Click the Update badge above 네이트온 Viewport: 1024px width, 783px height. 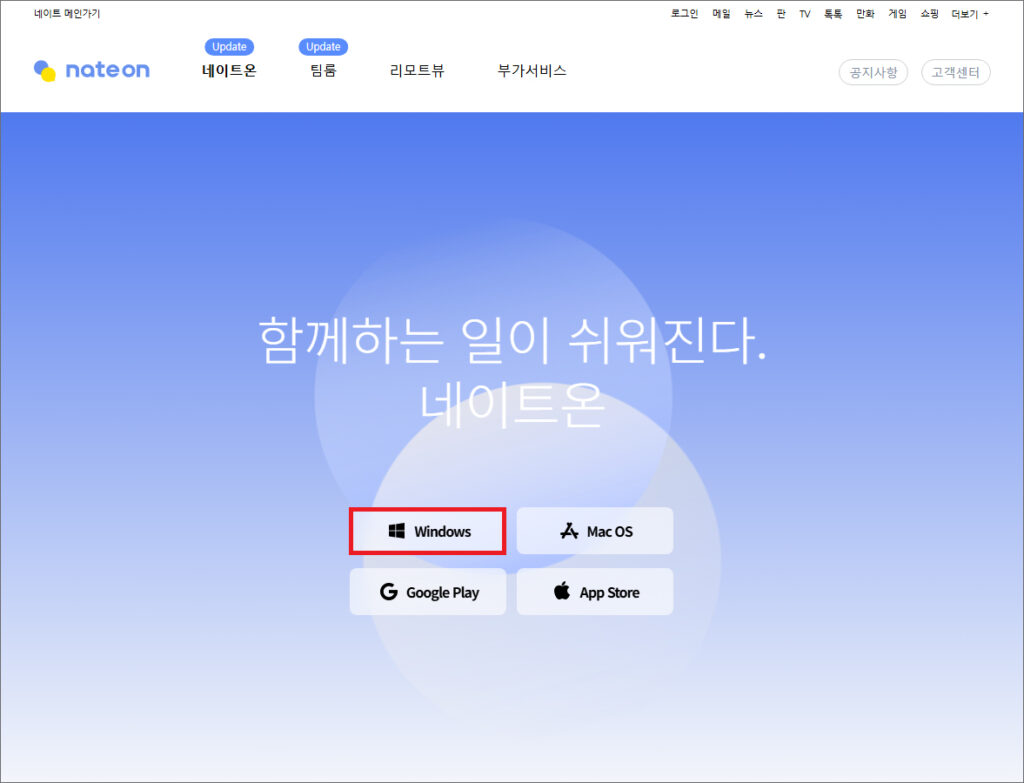pyautogui.click(x=229, y=47)
